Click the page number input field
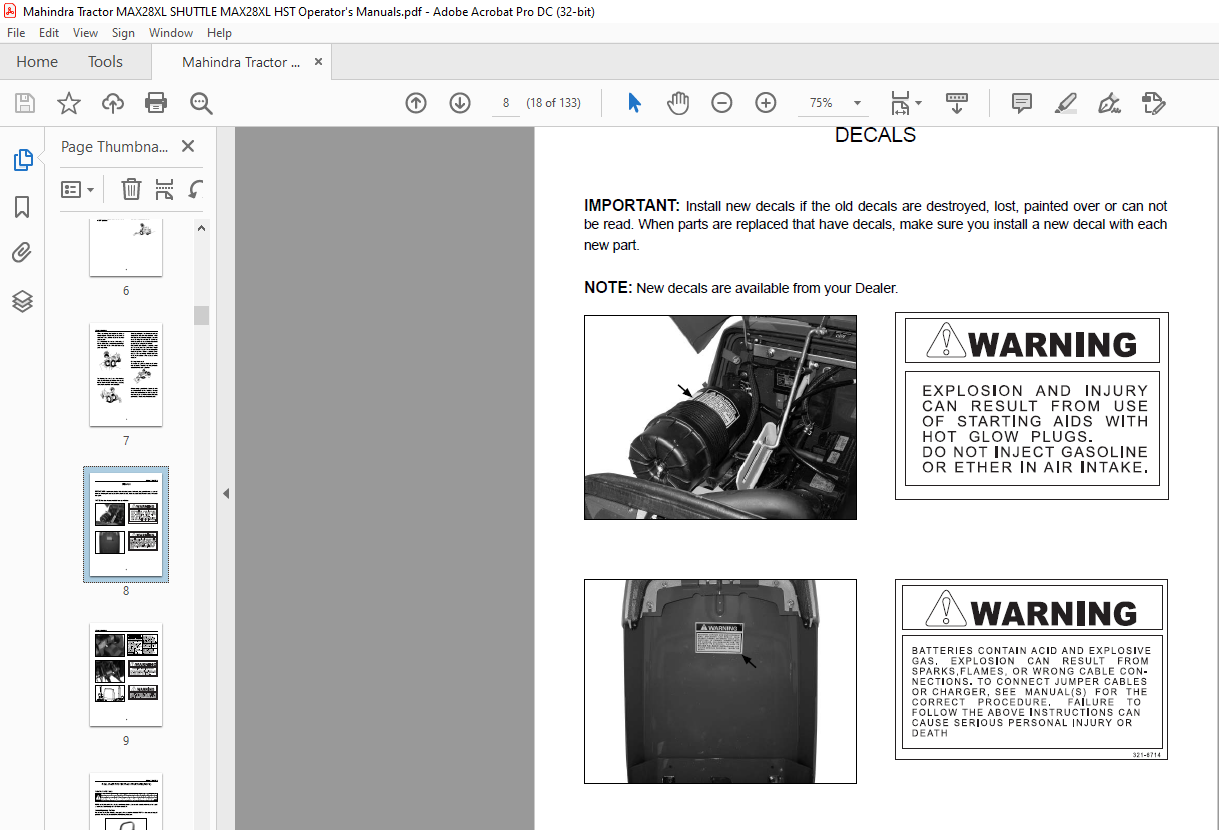The height and width of the screenshot is (830, 1219). click(x=506, y=103)
